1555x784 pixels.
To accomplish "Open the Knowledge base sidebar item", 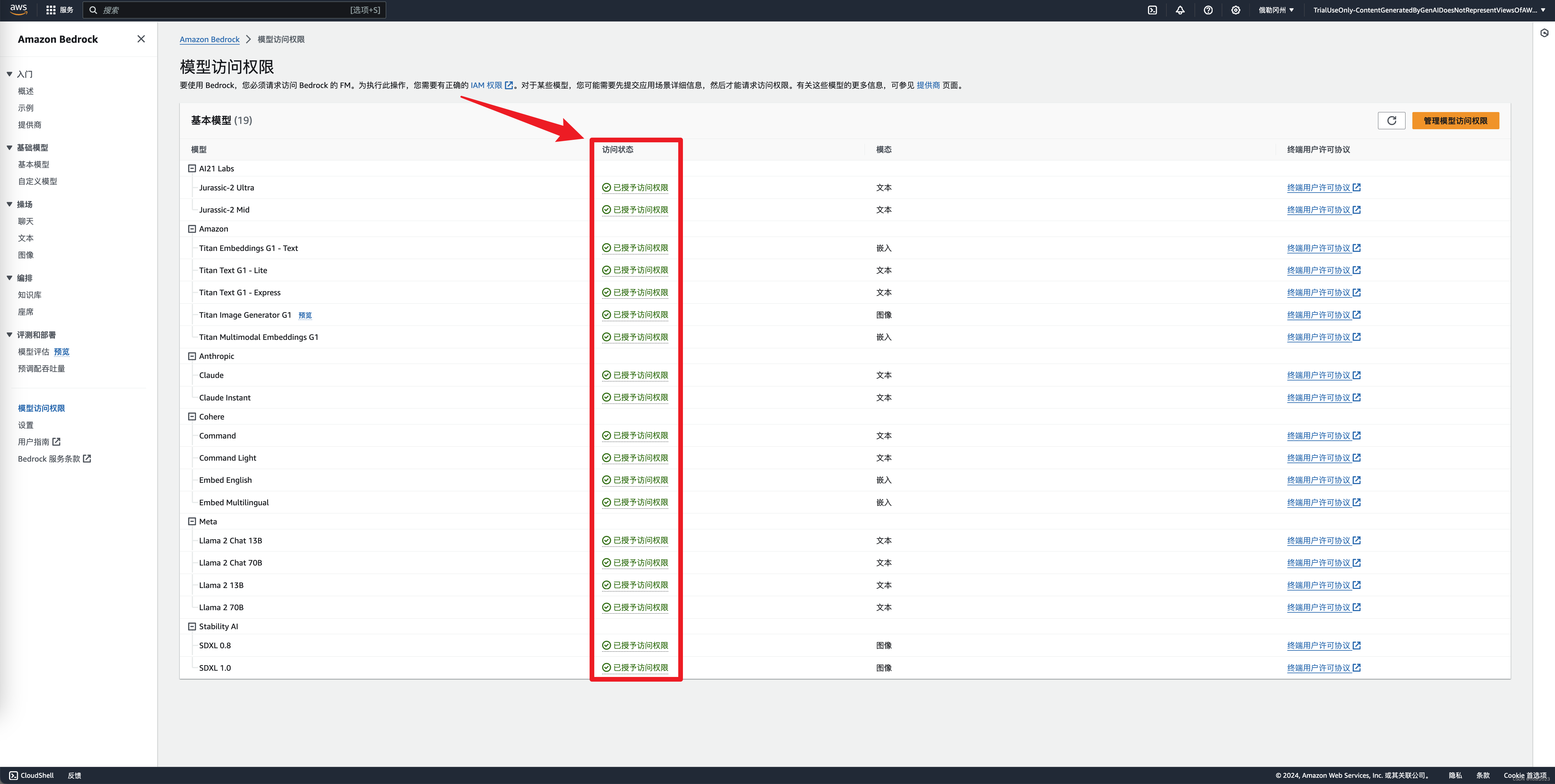I will pyautogui.click(x=30, y=295).
